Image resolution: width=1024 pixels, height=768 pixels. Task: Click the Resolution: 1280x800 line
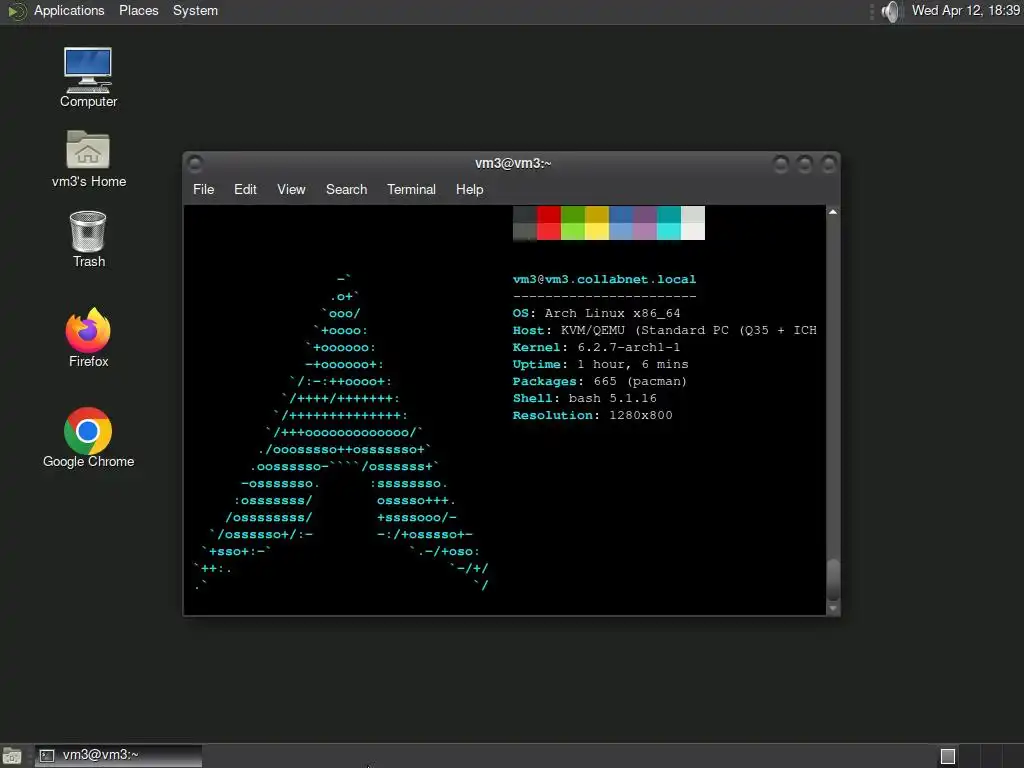click(592, 415)
